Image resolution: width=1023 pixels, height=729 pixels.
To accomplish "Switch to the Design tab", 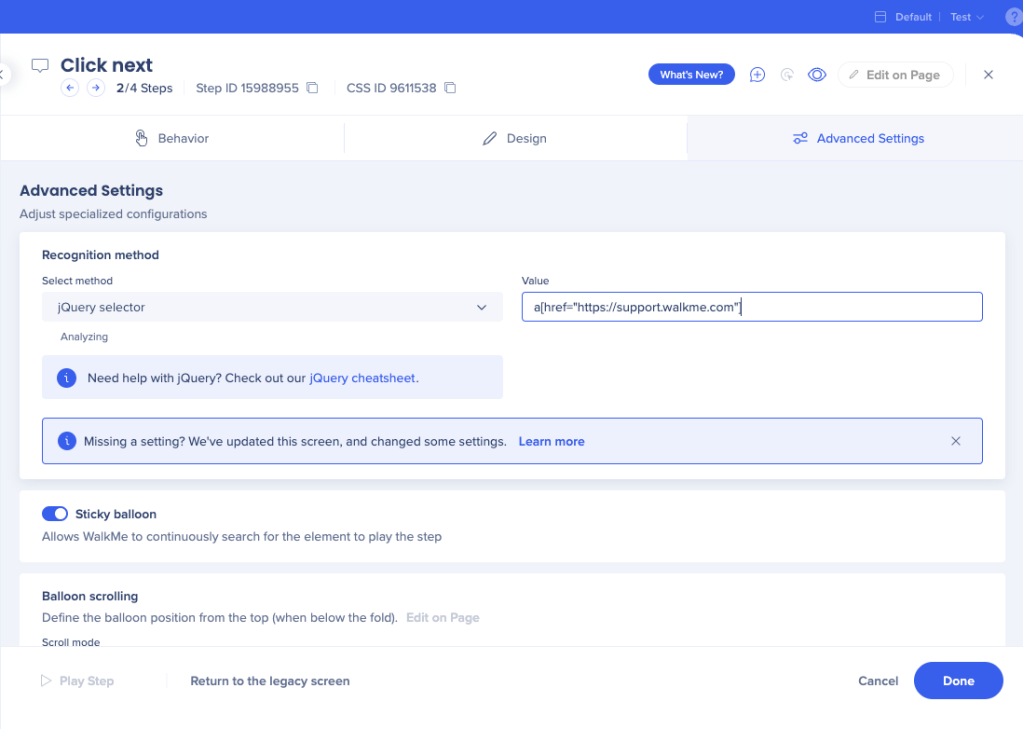I will [x=514, y=138].
